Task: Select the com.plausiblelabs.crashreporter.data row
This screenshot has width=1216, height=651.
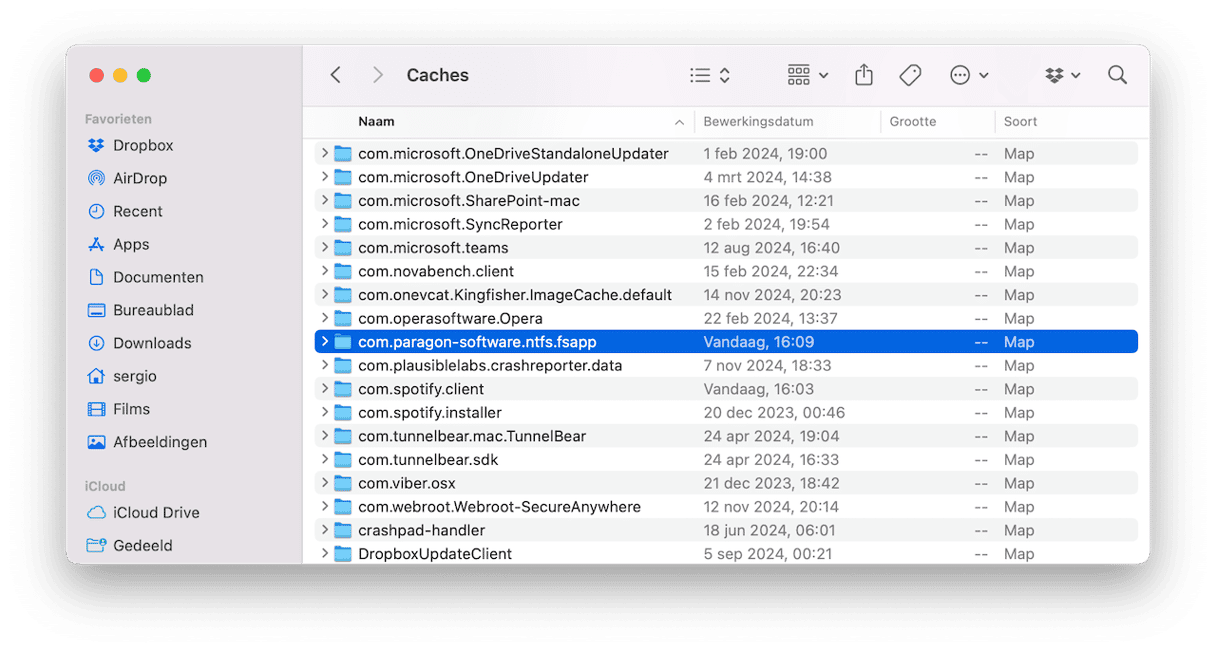Action: click(726, 365)
